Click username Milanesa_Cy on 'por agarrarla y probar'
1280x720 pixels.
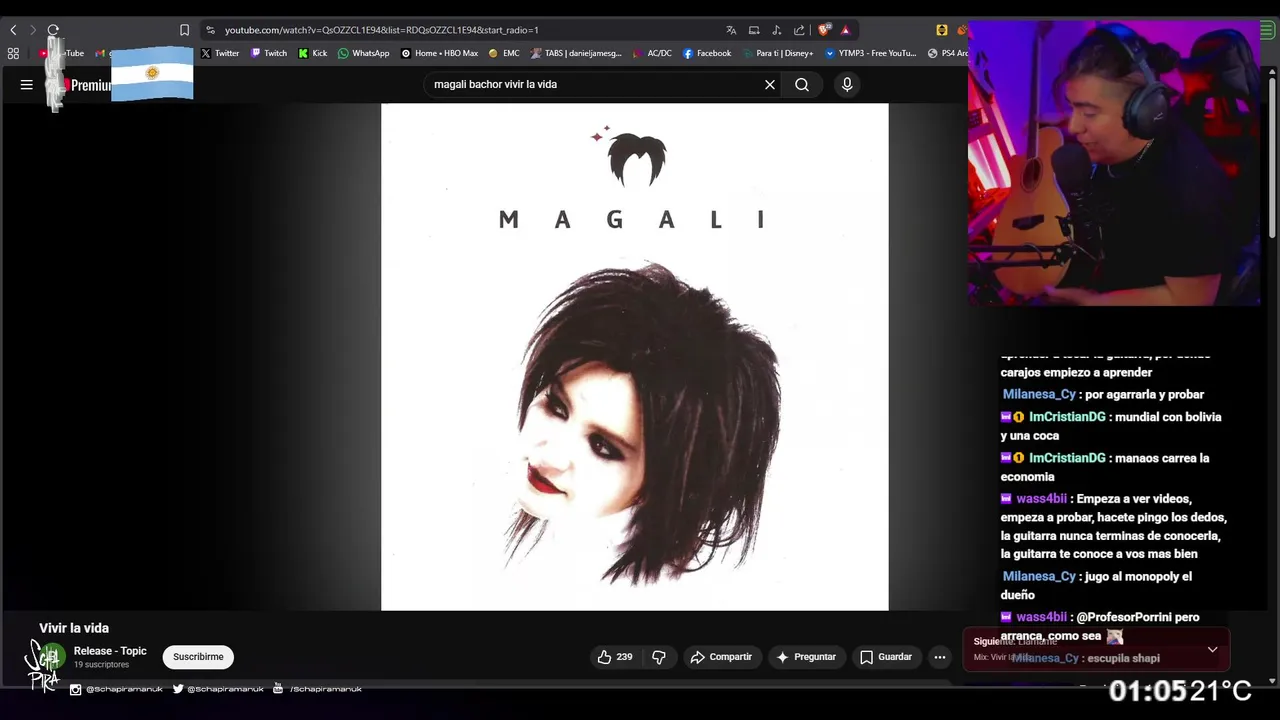click(1039, 395)
